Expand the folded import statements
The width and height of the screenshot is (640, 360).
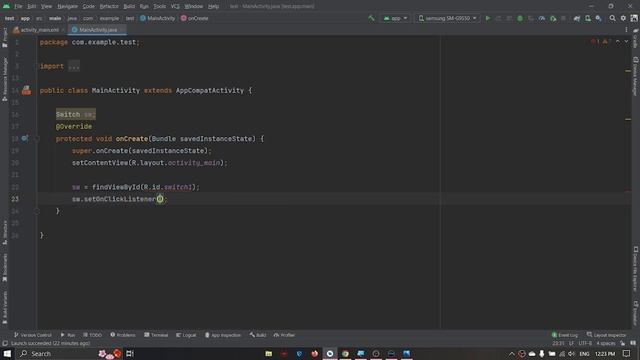(74, 66)
